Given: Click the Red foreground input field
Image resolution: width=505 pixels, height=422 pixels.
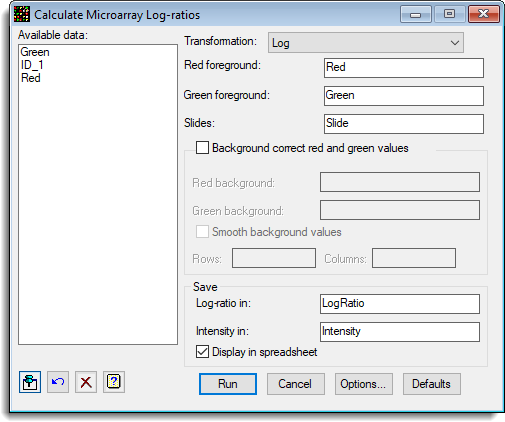Looking at the screenshot, I should pyautogui.click(x=404, y=68).
